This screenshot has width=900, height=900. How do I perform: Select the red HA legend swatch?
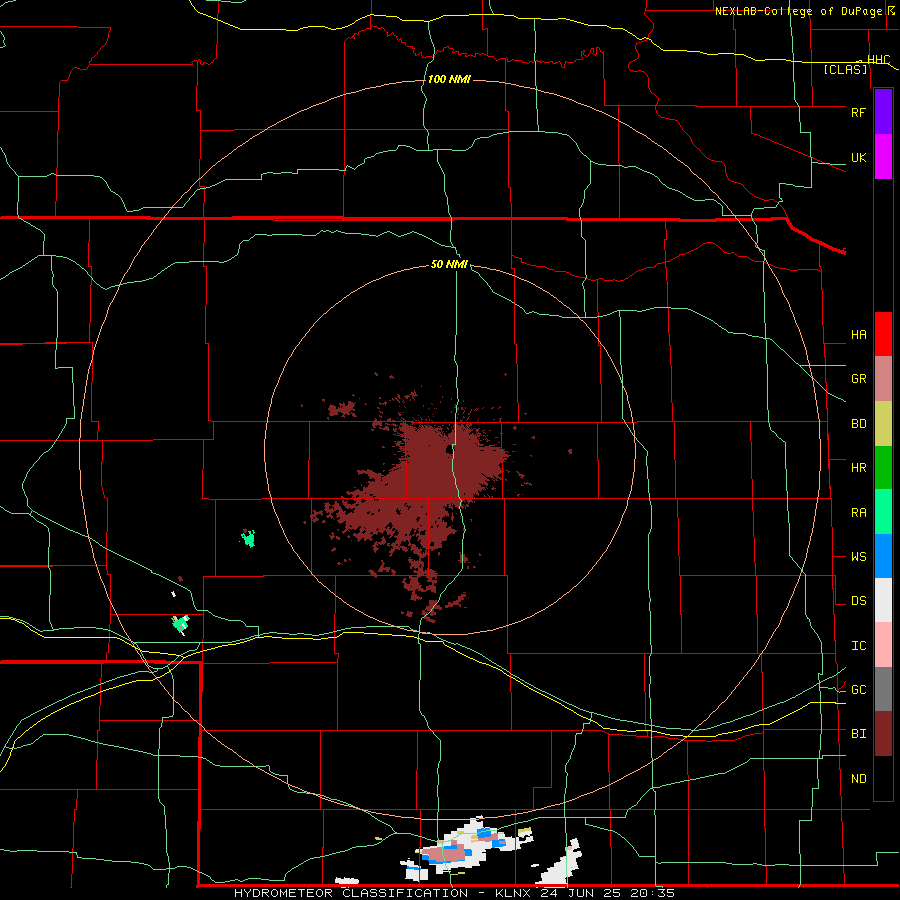(883, 334)
